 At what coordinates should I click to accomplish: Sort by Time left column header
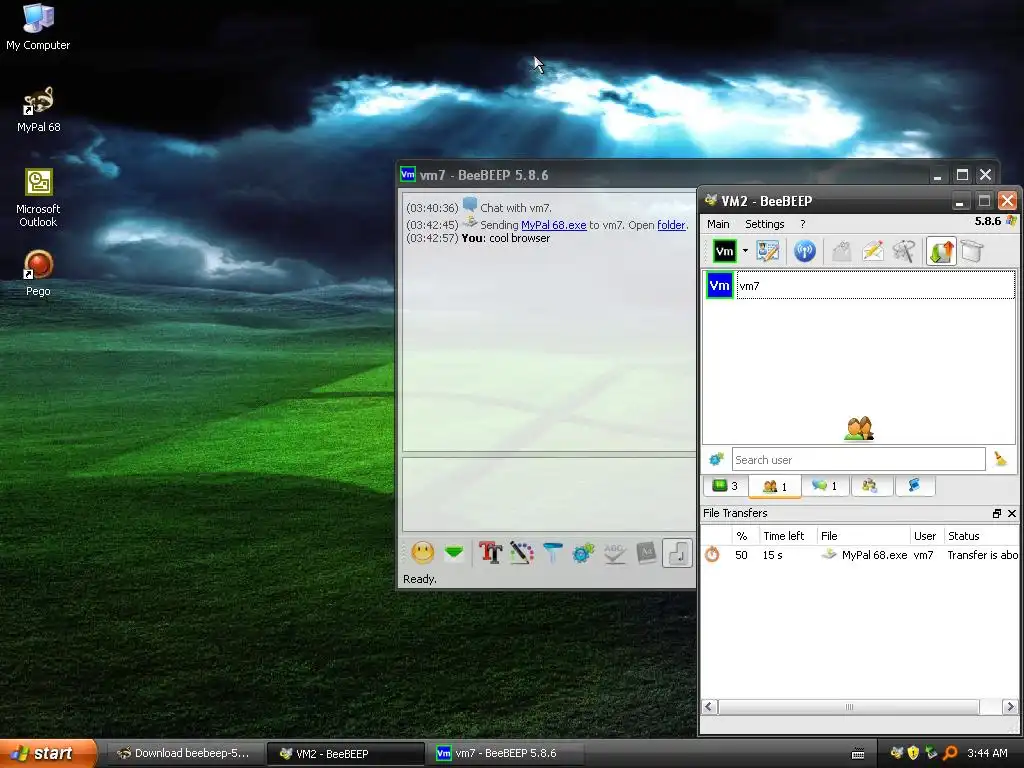pyautogui.click(x=786, y=536)
